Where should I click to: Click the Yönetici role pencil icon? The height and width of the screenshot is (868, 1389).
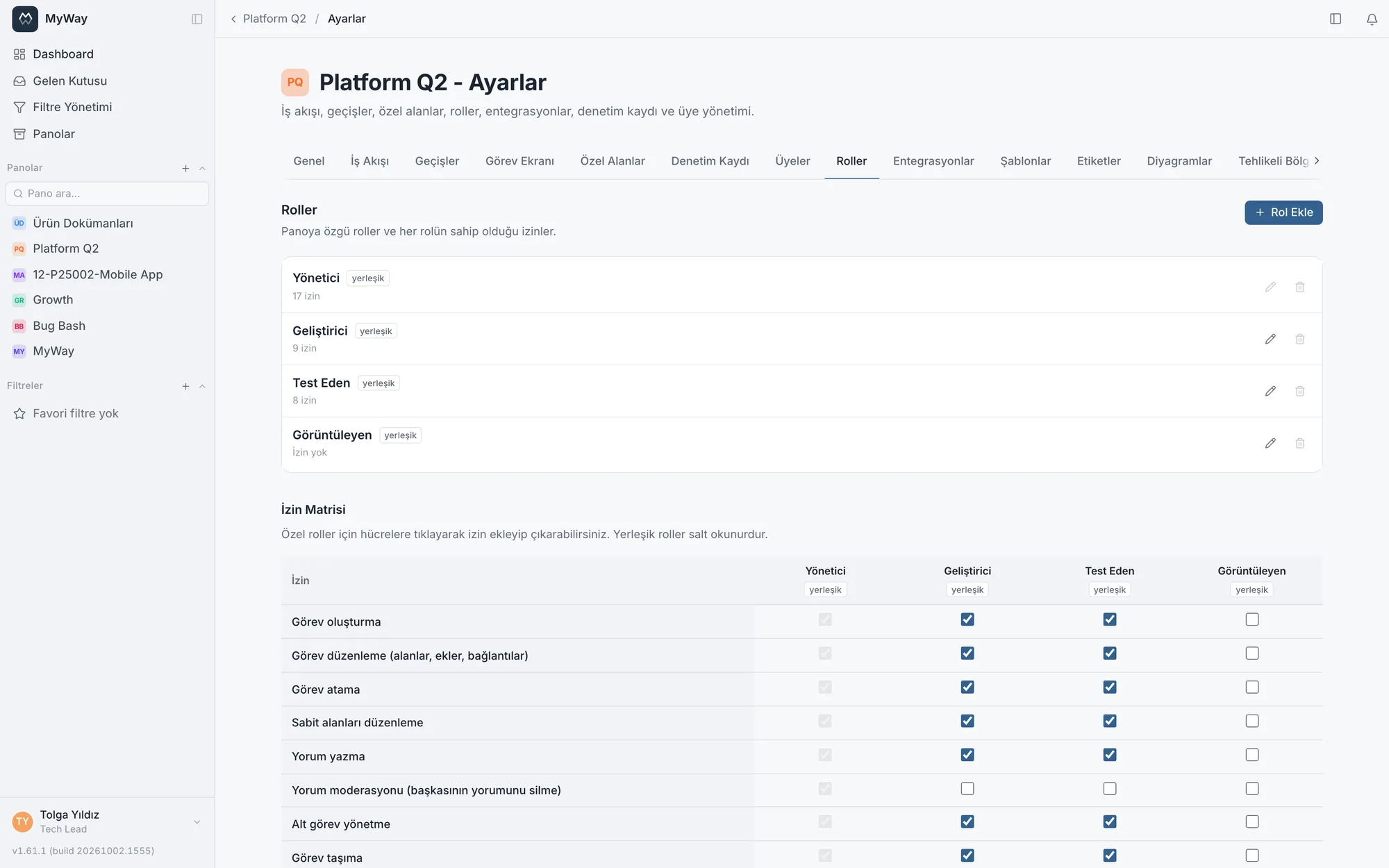(1270, 287)
